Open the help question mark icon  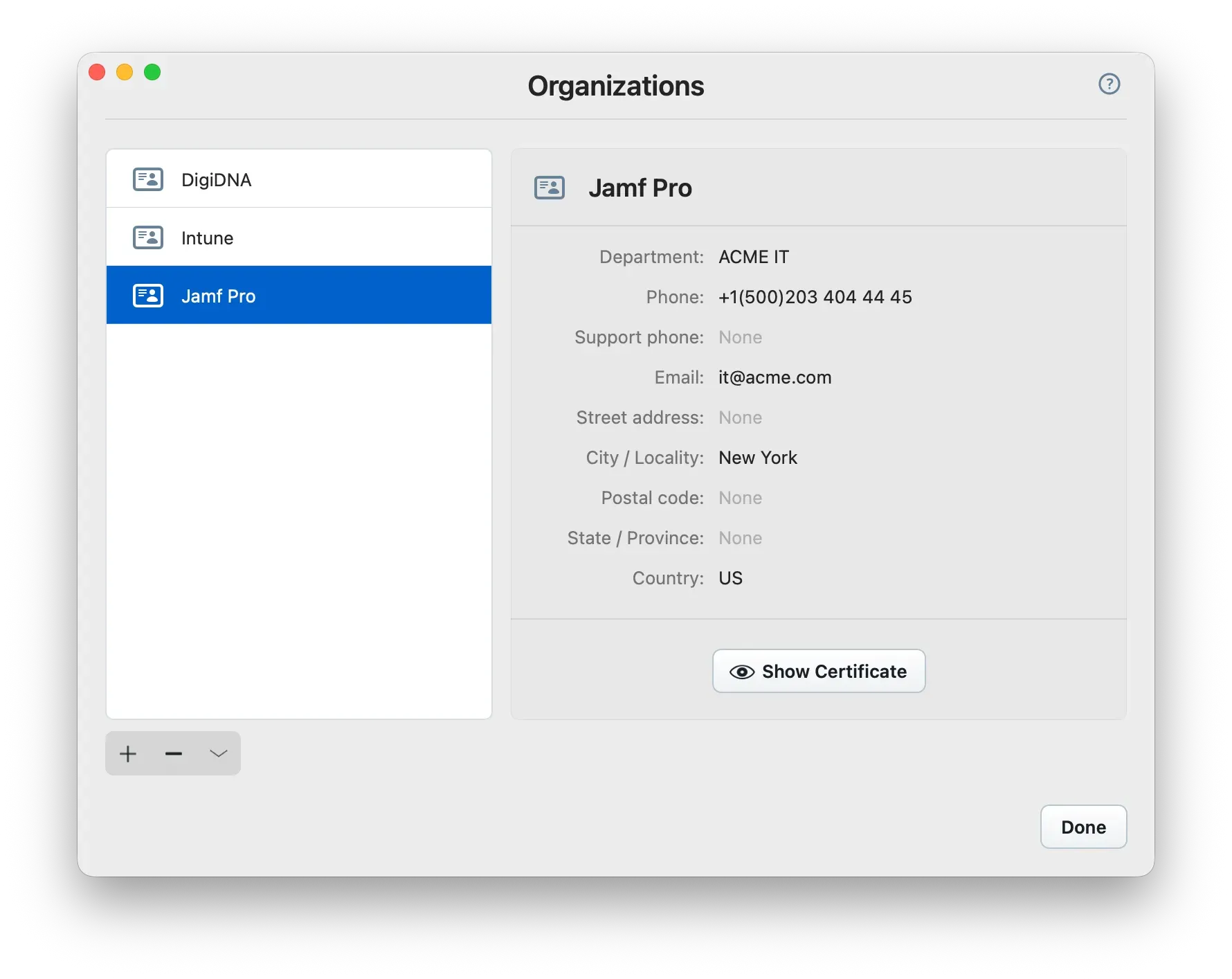[1109, 84]
